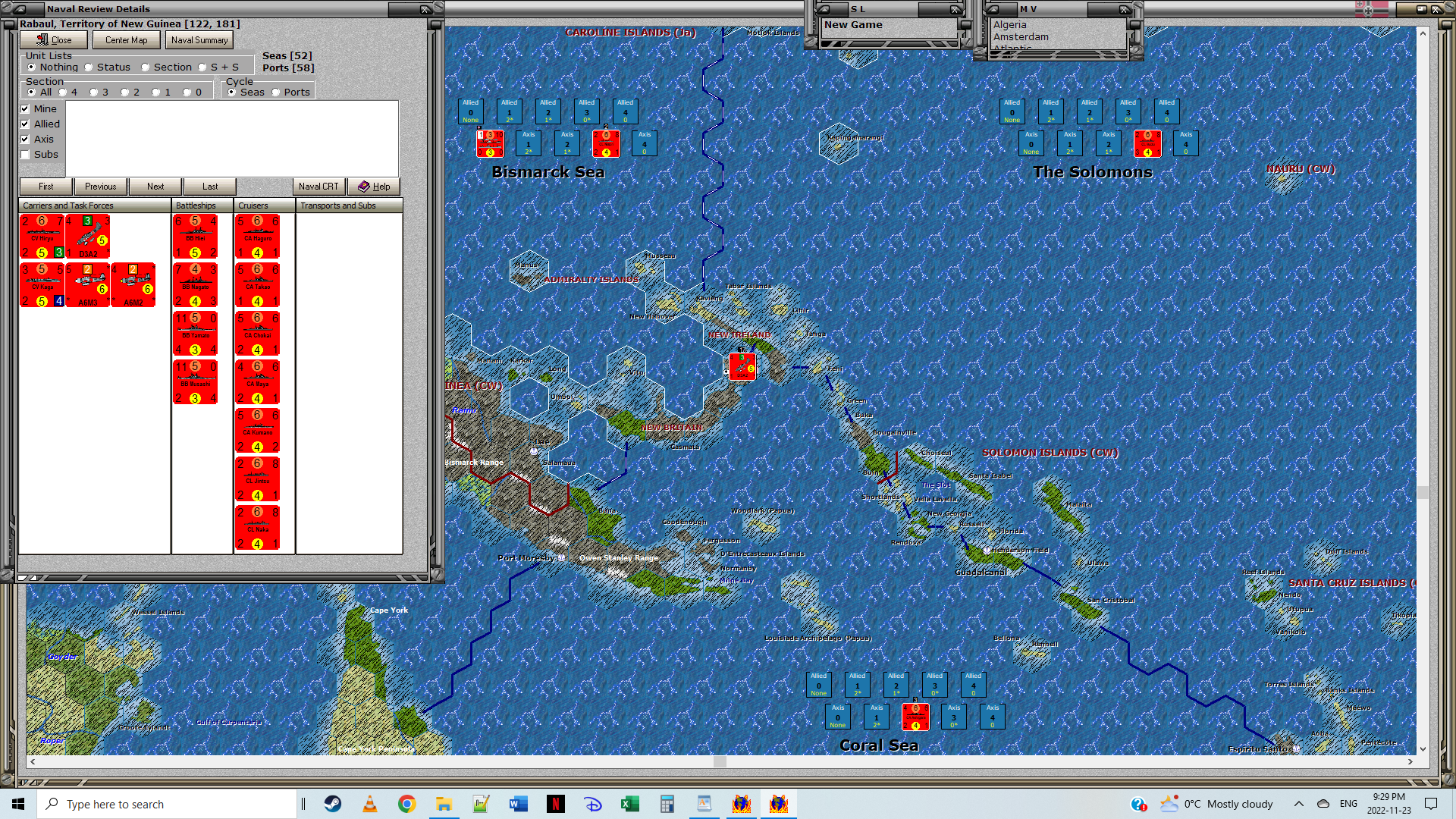Switch cycle mode to Ports

coord(276,93)
